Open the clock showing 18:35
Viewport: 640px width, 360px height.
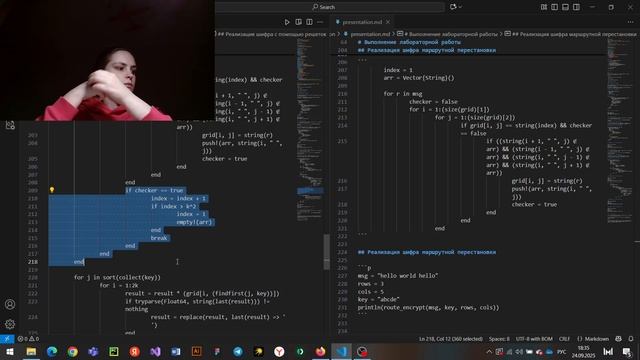pos(584,351)
